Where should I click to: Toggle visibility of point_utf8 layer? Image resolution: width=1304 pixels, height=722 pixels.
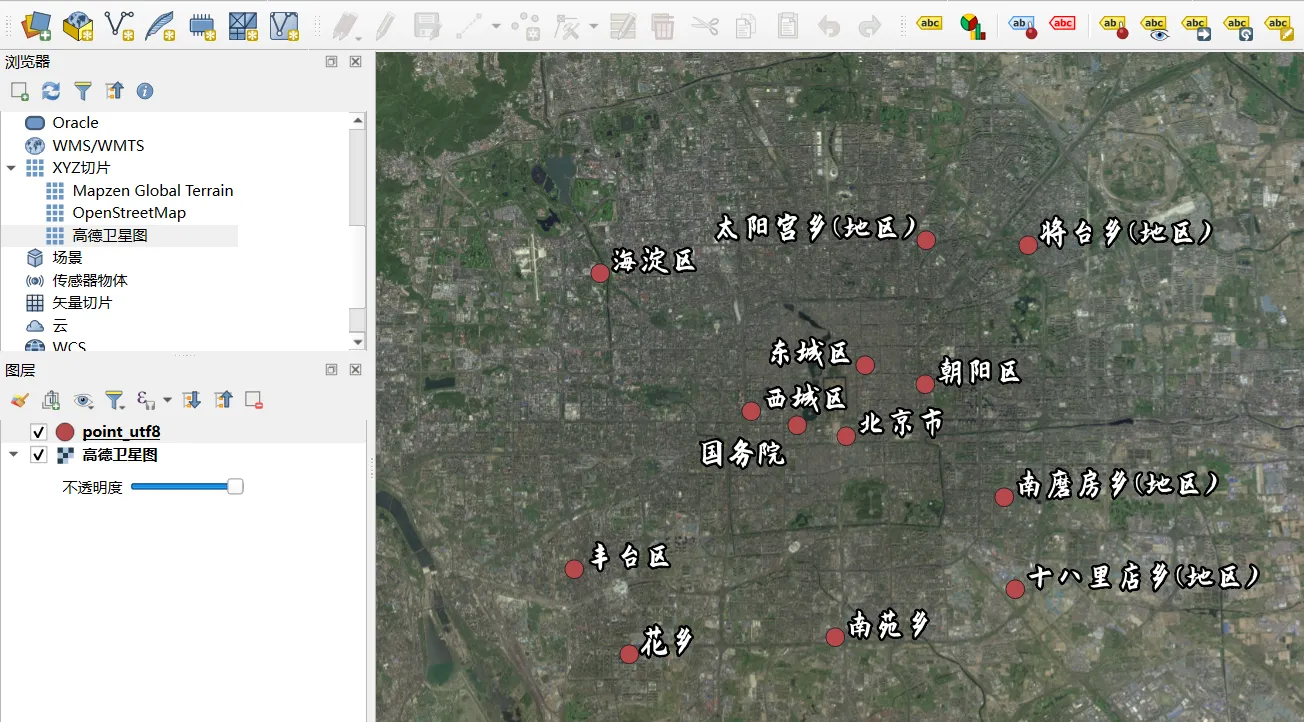click(39, 432)
